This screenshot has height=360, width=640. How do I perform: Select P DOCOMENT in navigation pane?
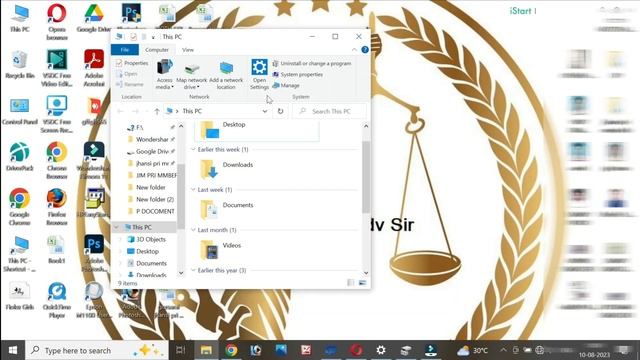point(151,211)
